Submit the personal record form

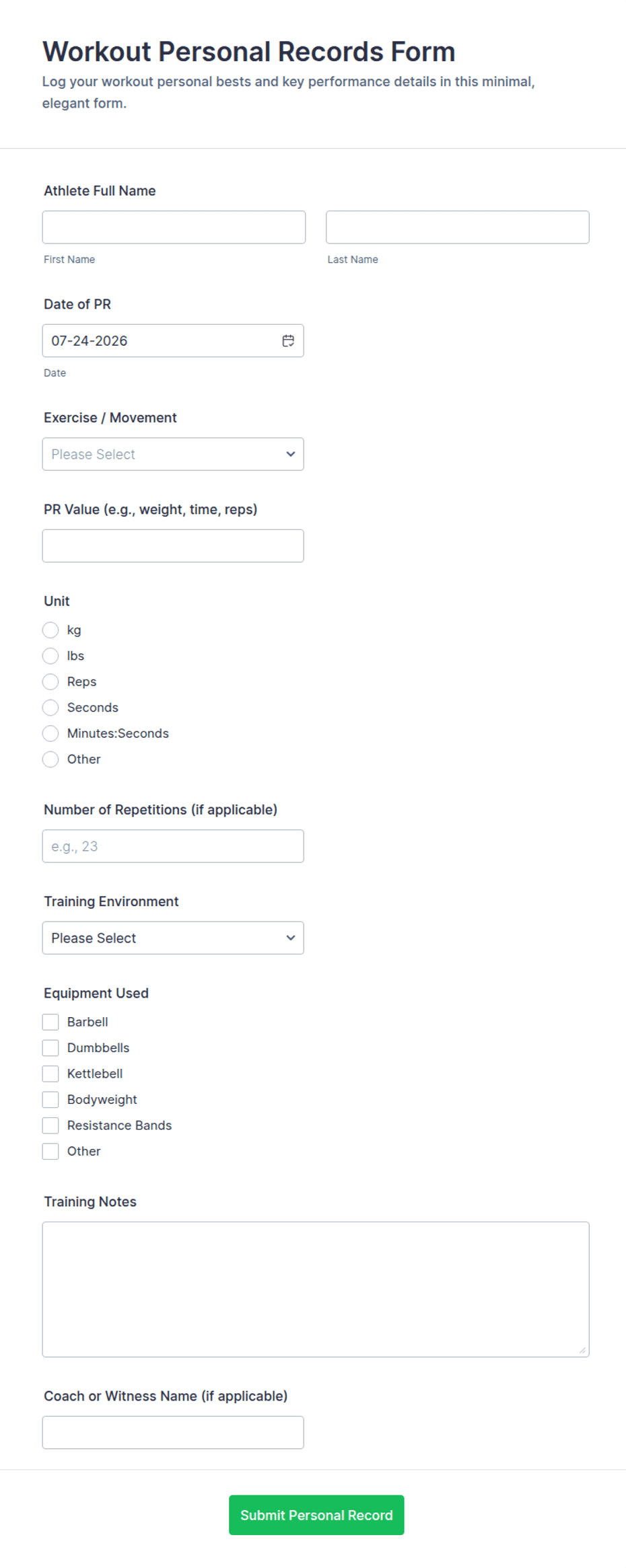[316, 1515]
